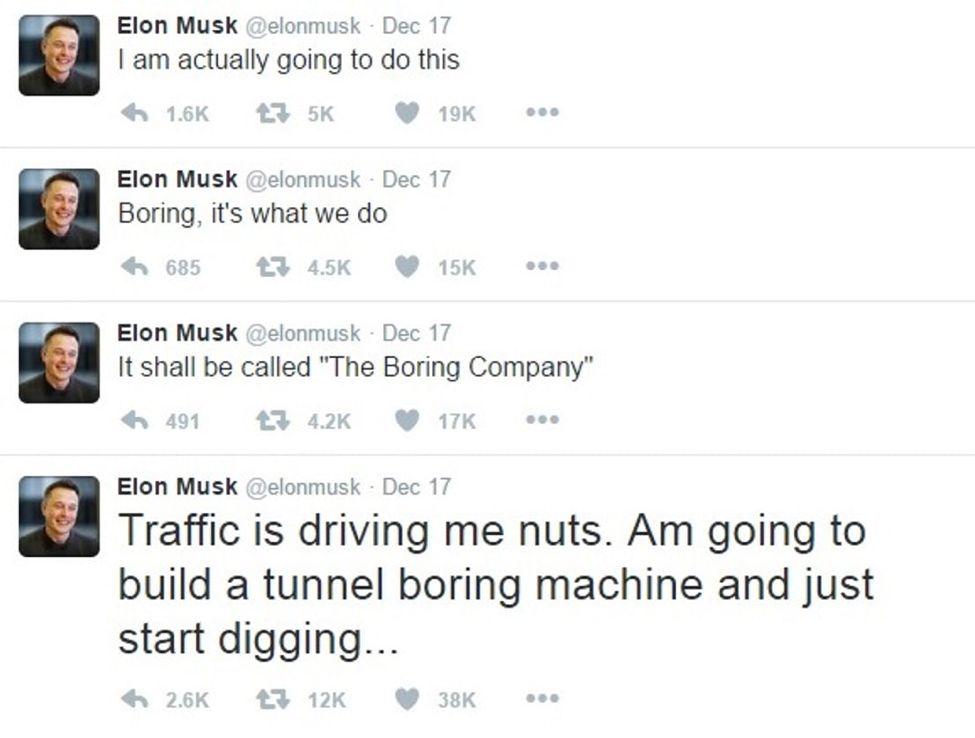Viewport: 975px width, 738px height.
Task: Retweet "The Boring Company" tweet
Action: 266,421
